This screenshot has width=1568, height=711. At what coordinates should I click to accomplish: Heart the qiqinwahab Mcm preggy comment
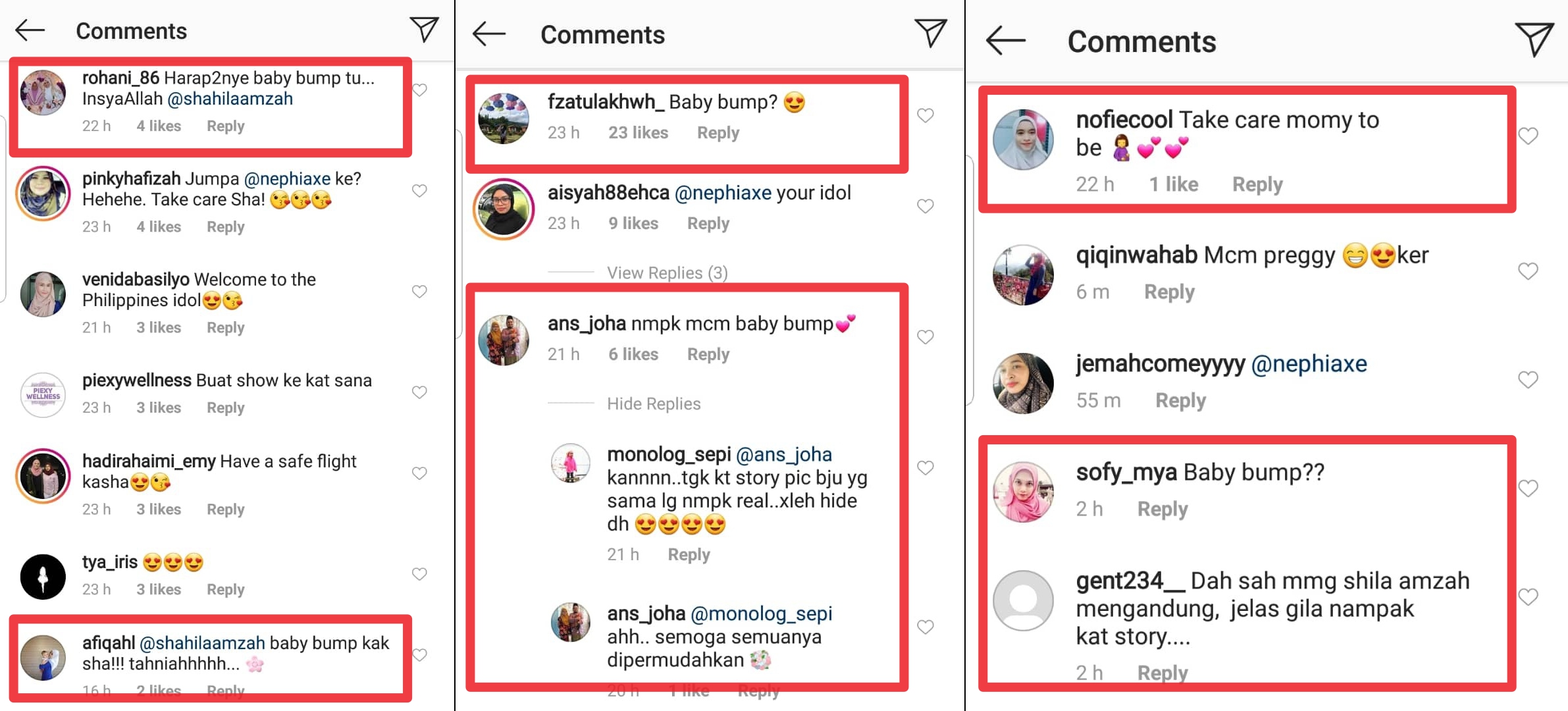pos(1528,271)
